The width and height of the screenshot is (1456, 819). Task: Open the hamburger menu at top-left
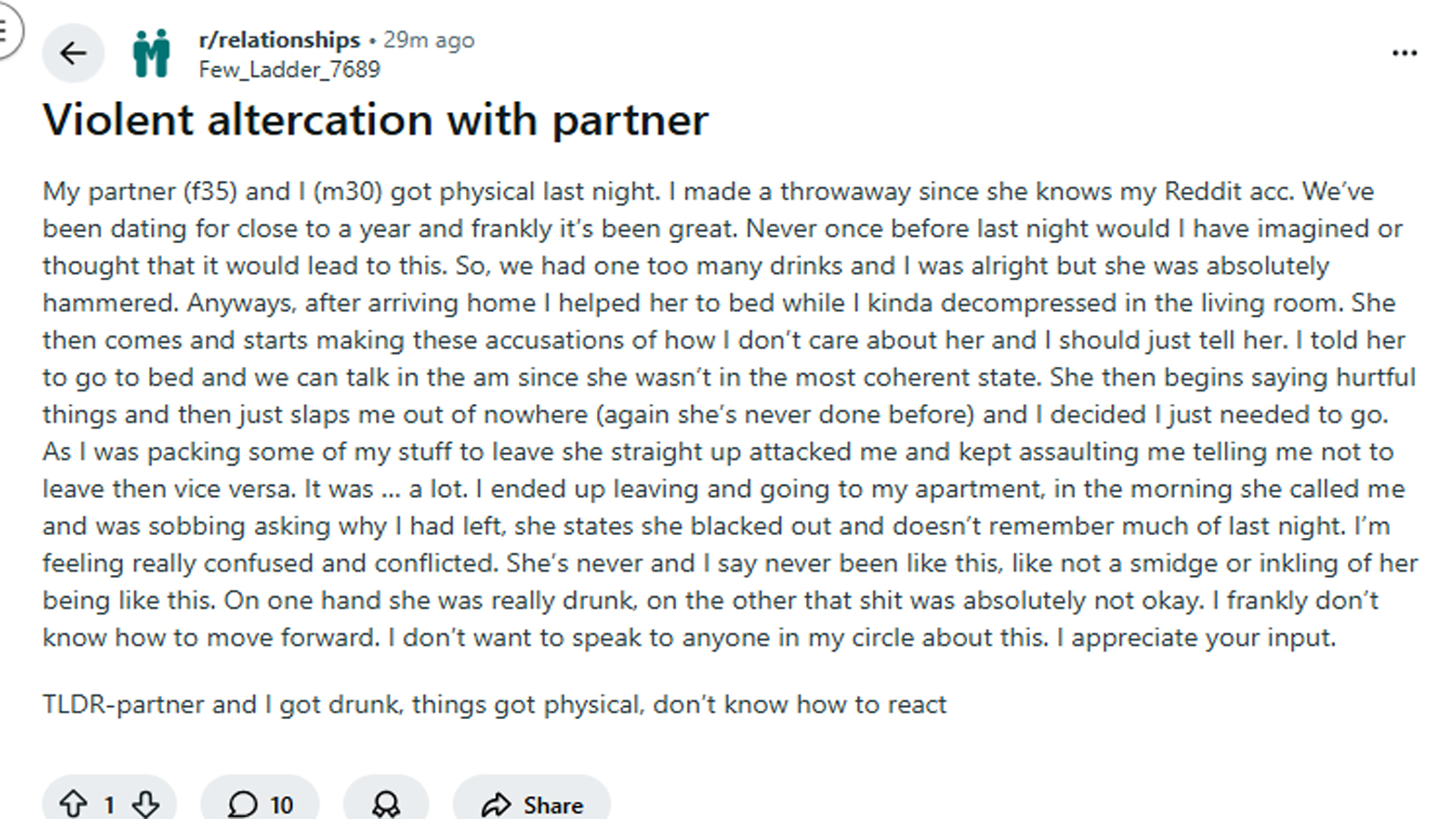pos(5,32)
